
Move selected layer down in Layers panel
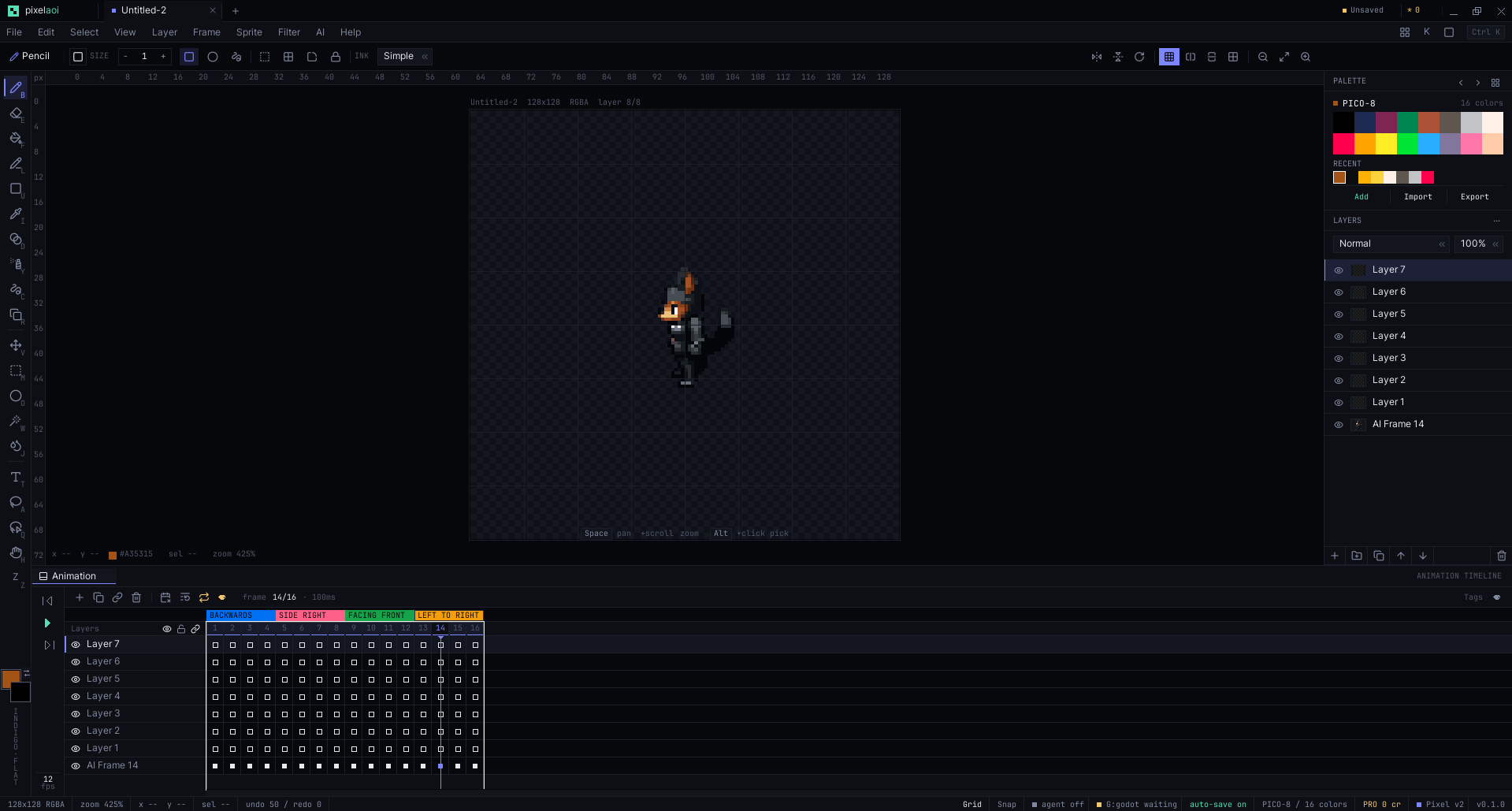tap(1423, 556)
